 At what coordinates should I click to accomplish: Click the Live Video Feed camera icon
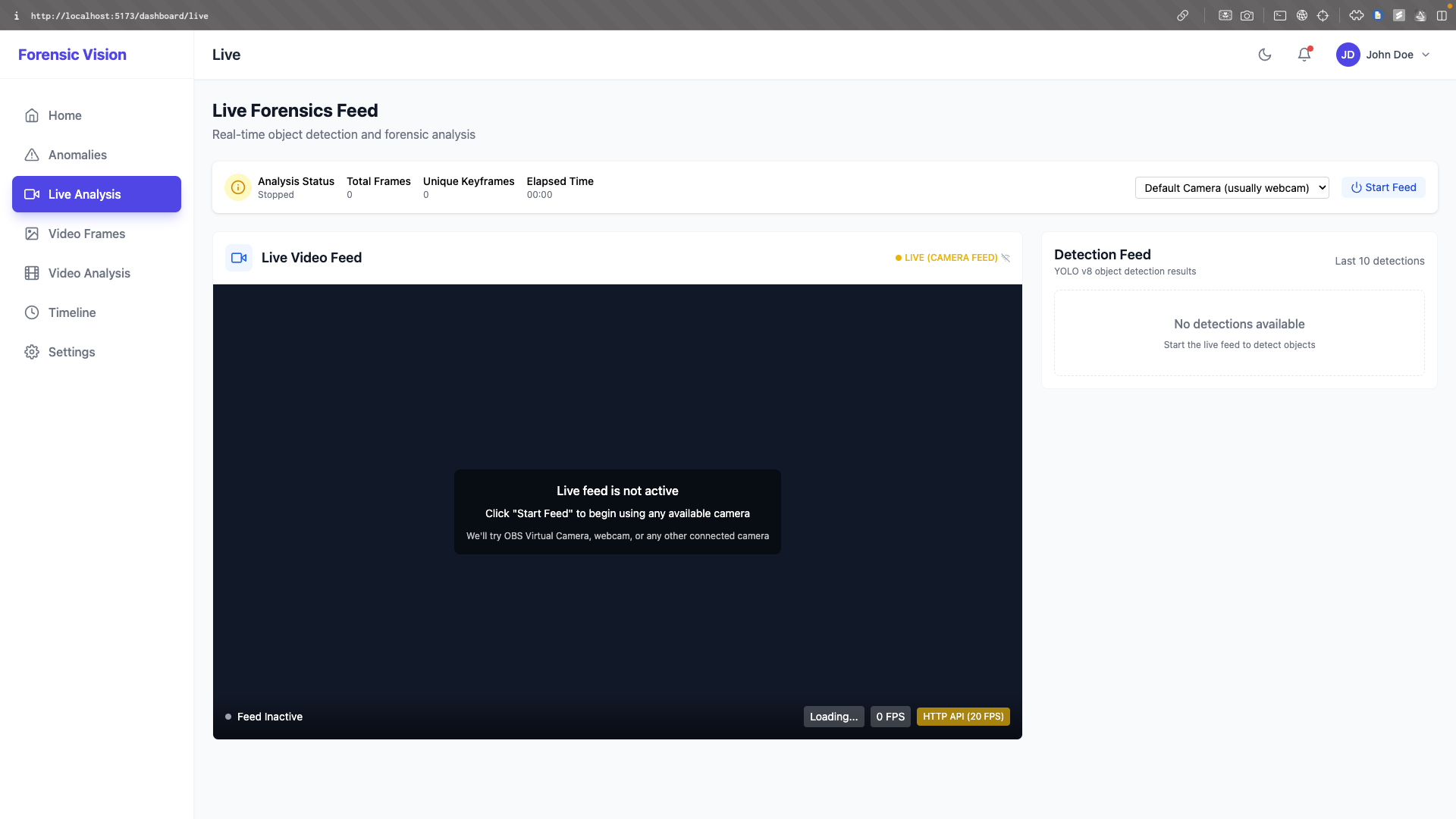(239, 258)
